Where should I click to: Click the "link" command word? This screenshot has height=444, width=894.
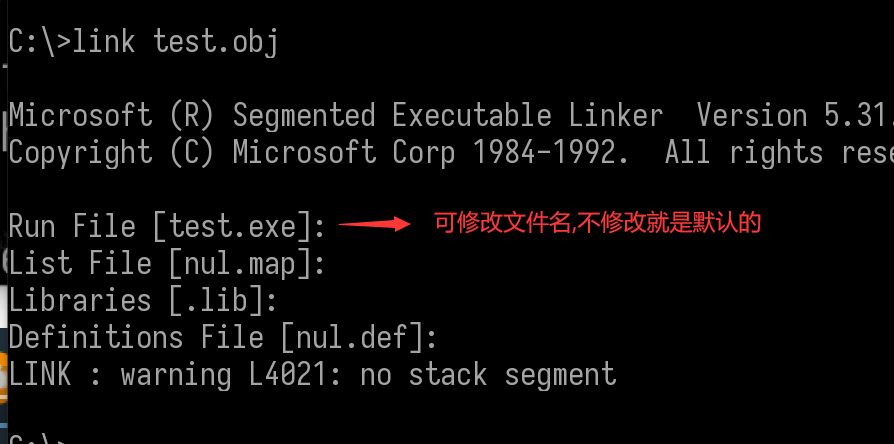pos(103,41)
